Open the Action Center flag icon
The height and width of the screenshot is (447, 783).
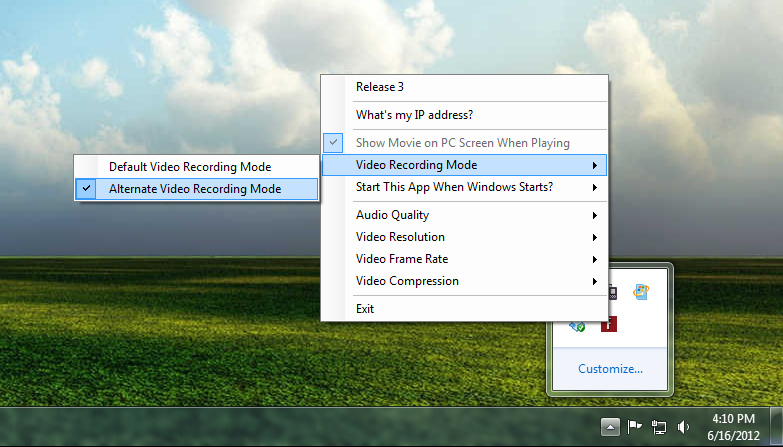[634, 427]
